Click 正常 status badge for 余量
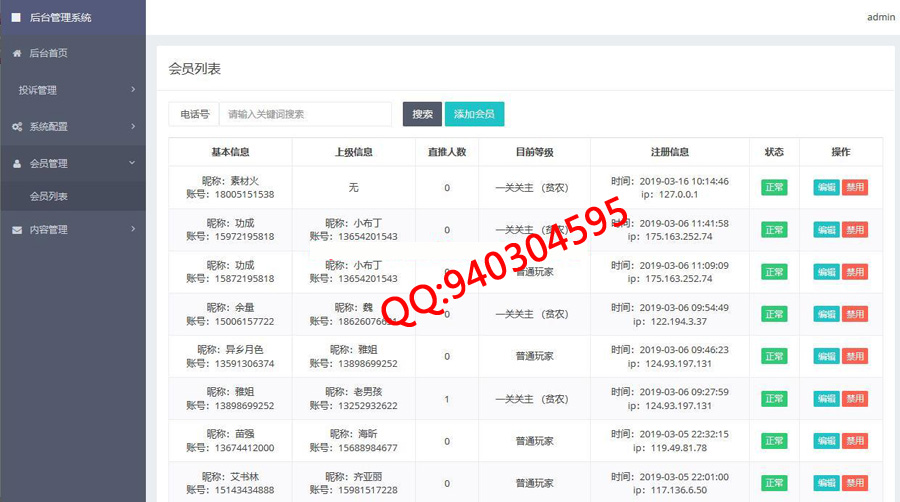Viewport: 900px width, 502px height. point(774,314)
